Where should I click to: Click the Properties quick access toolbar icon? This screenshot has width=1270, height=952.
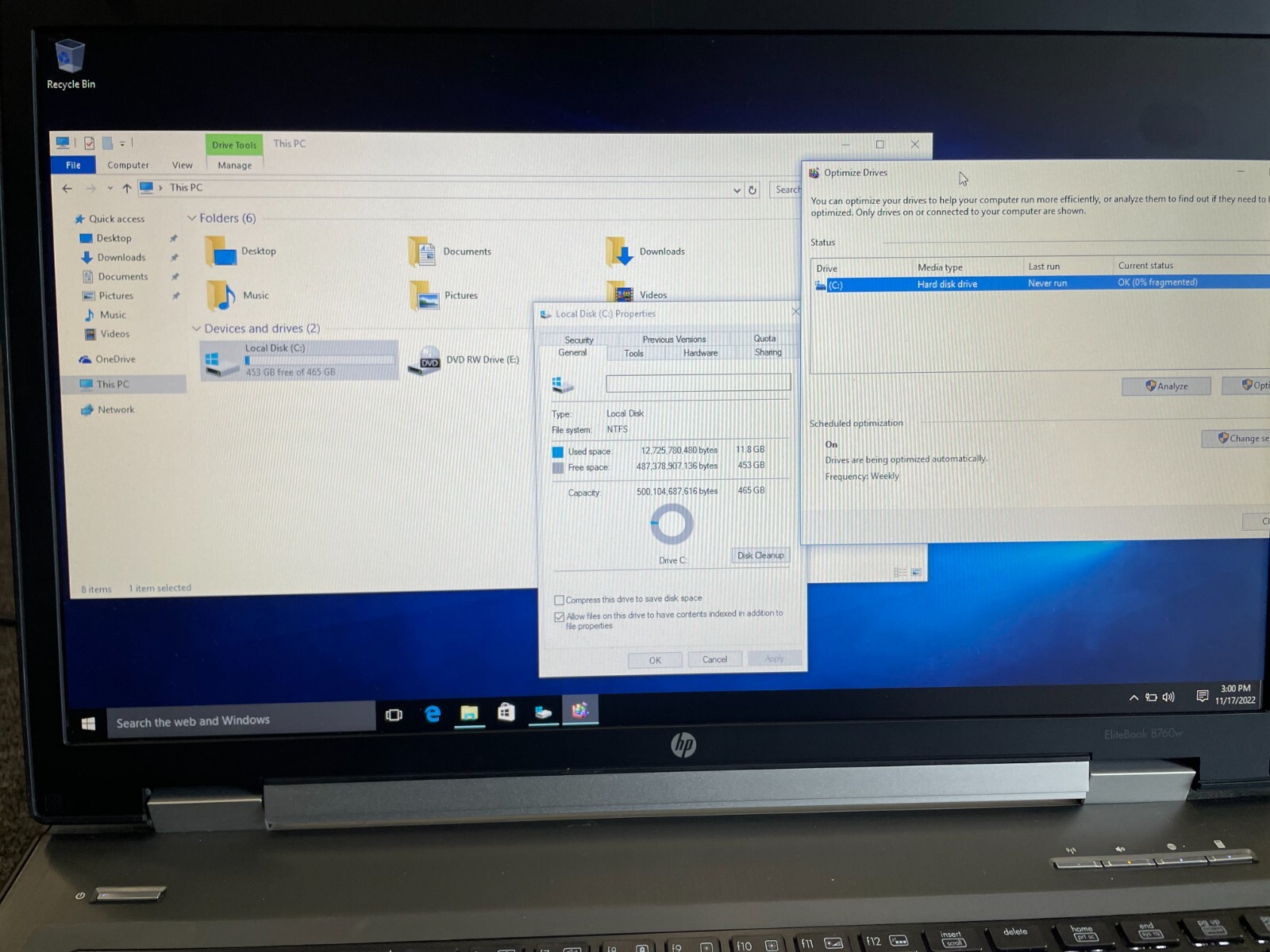[89, 144]
